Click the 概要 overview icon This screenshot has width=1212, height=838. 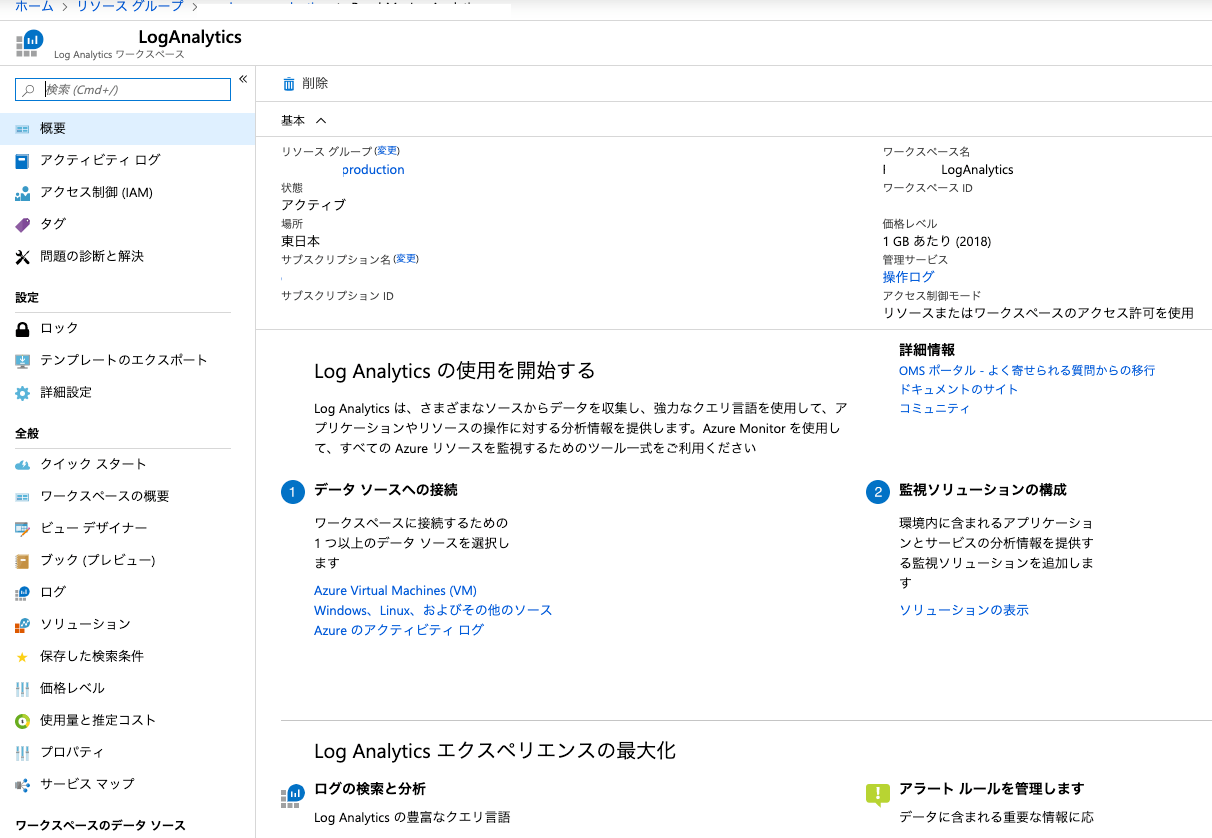tap(23, 129)
